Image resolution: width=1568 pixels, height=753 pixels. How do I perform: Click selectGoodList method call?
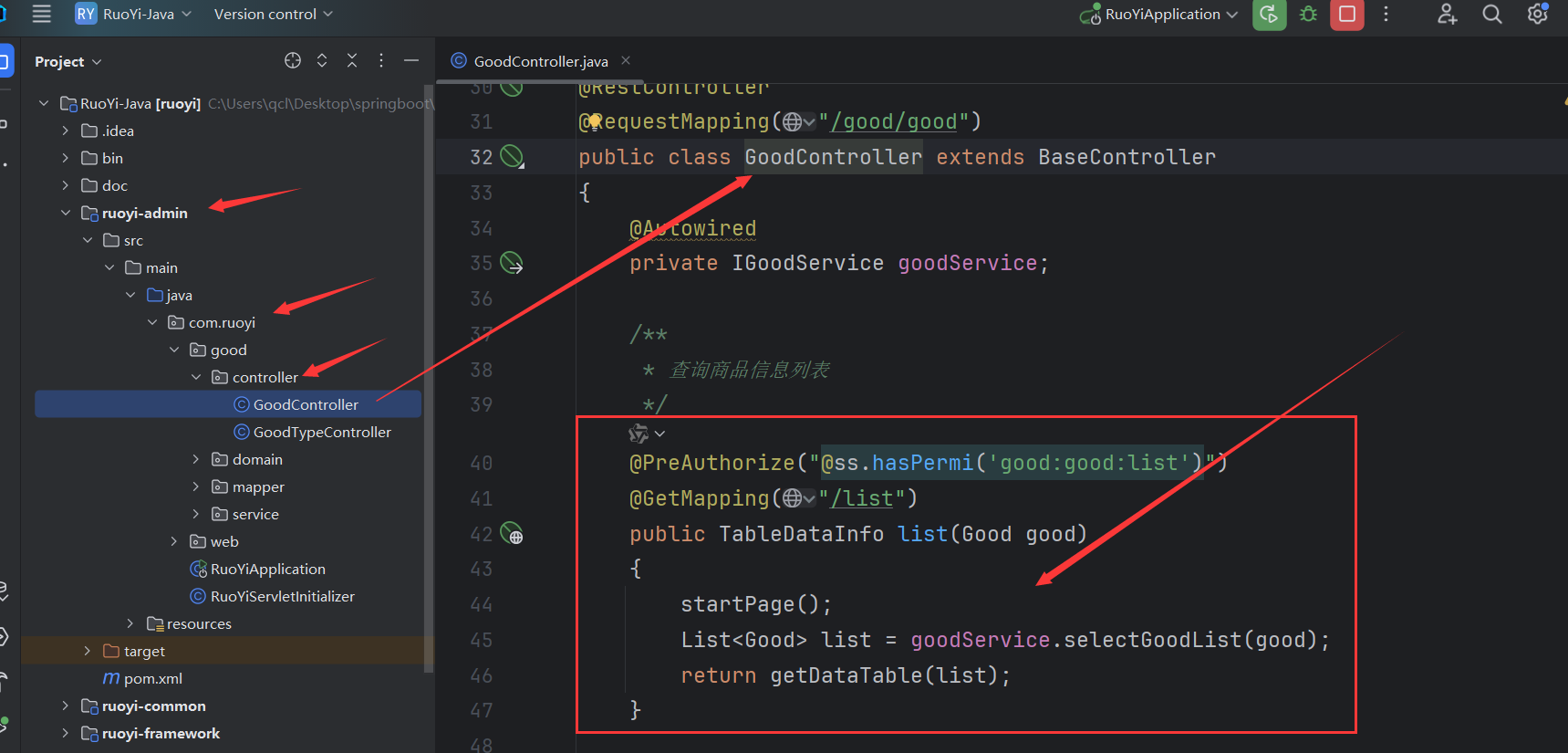tap(1153, 640)
